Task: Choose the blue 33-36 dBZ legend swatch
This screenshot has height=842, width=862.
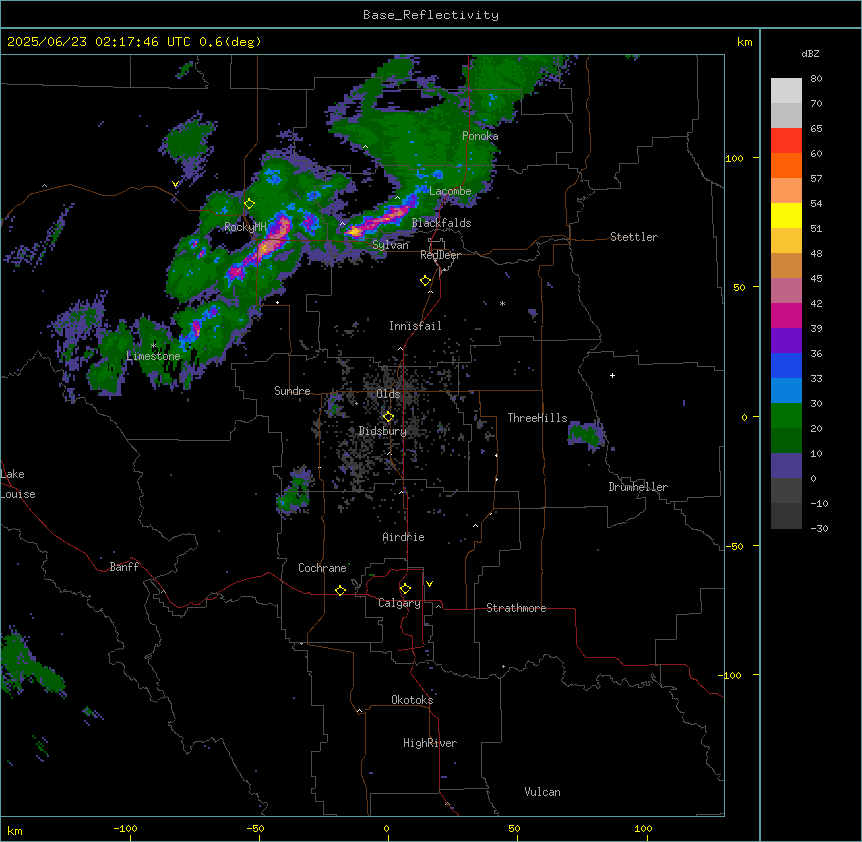Action: [x=786, y=365]
